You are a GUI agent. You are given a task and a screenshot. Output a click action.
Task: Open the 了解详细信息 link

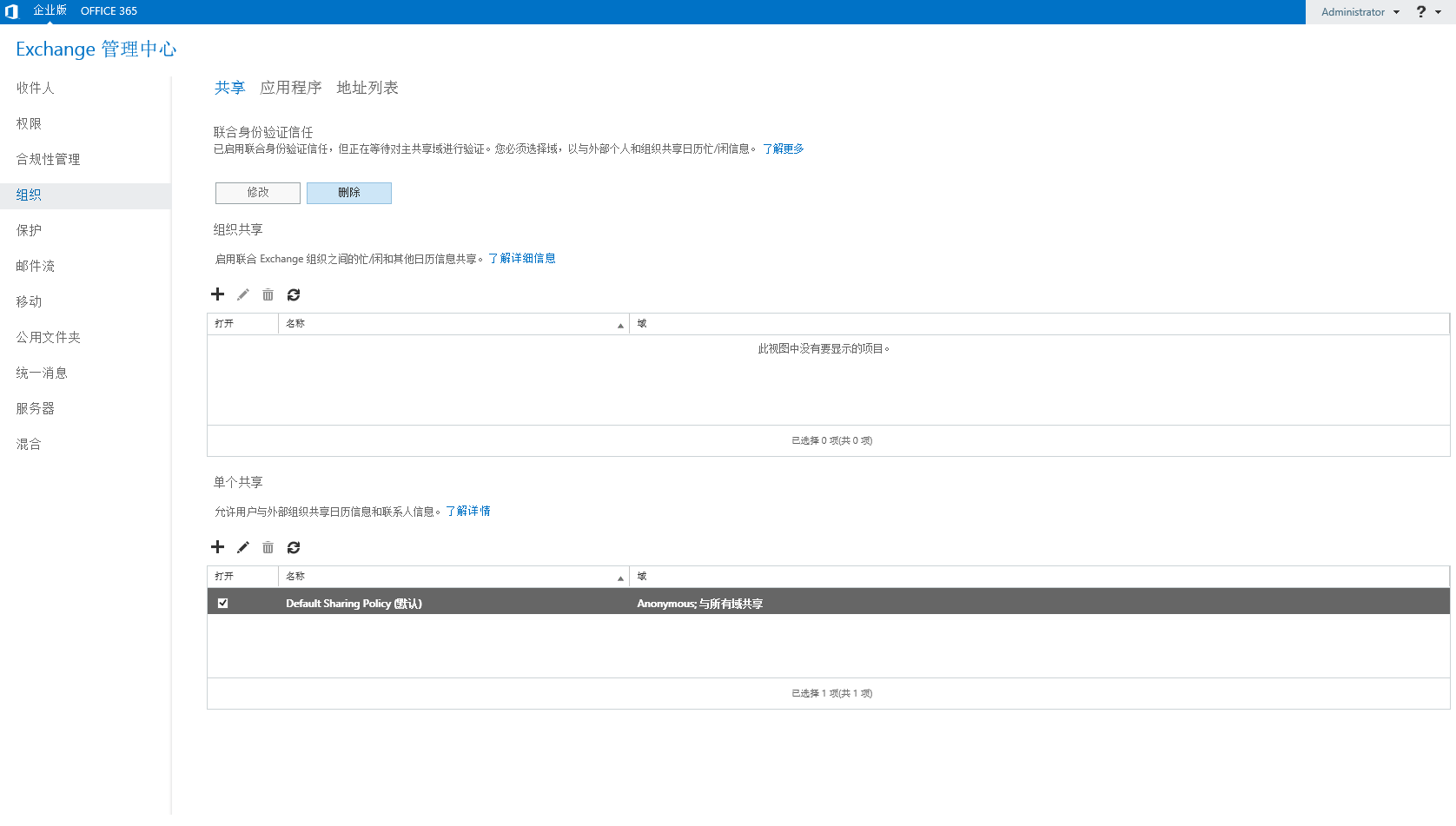tap(522, 259)
